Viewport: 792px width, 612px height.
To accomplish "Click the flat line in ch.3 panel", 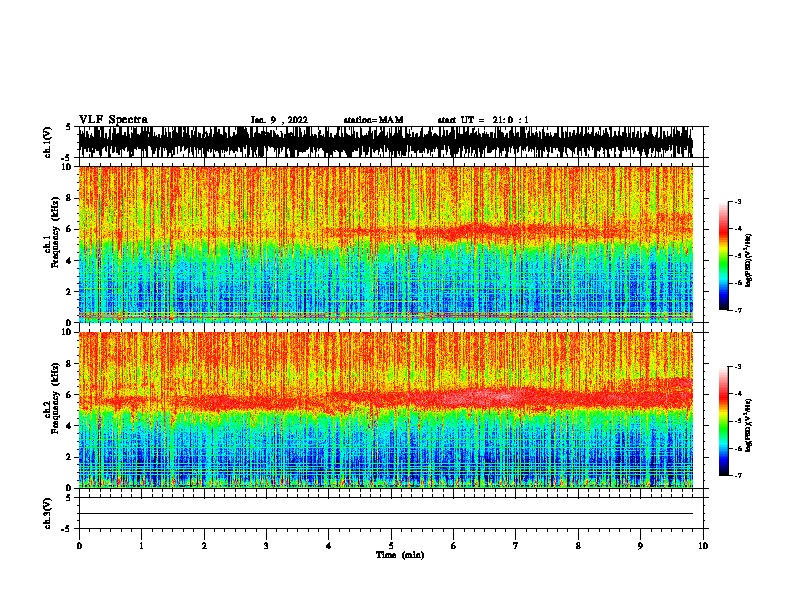I will tap(385, 514).
